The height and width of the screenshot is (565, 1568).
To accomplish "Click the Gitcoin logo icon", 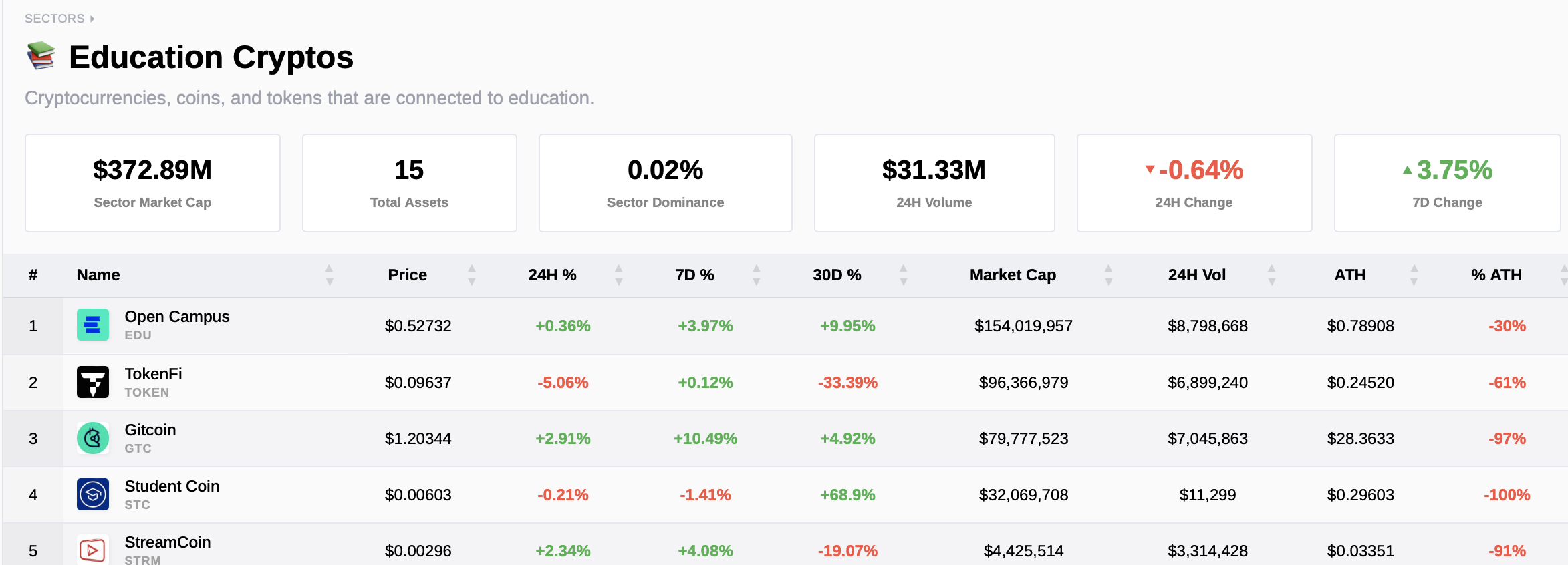I will pyautogui.click(x=92, y=438).
